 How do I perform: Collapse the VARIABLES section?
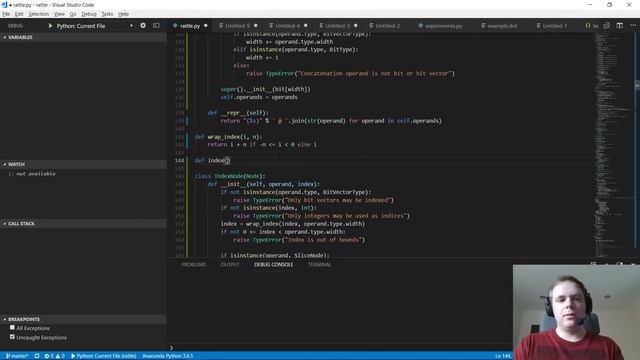(83, 37)
